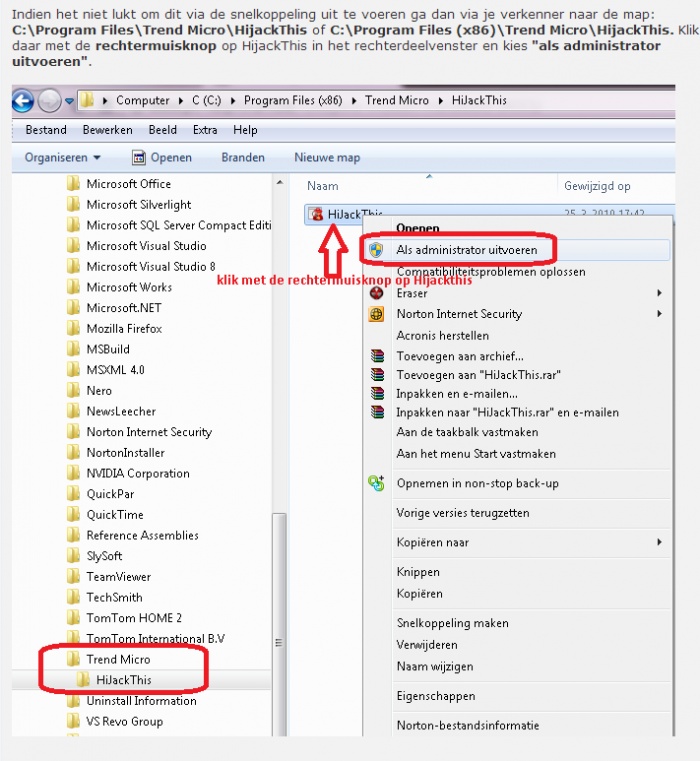Click the Back navigation arrow
This screenshot has height=761, width=700.
pyautogui.click(x=23, y=101)
